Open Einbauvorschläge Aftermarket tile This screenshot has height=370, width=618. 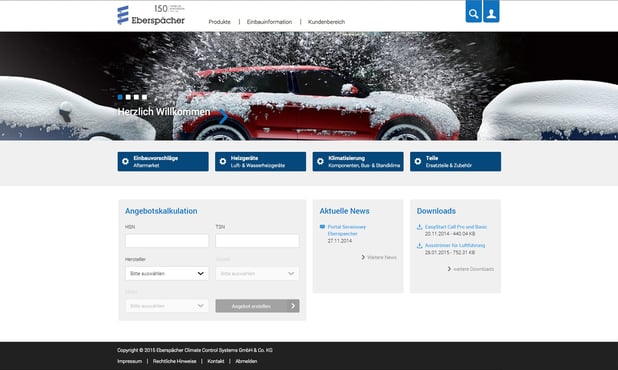pyautogui.click(x=163, y=162)
